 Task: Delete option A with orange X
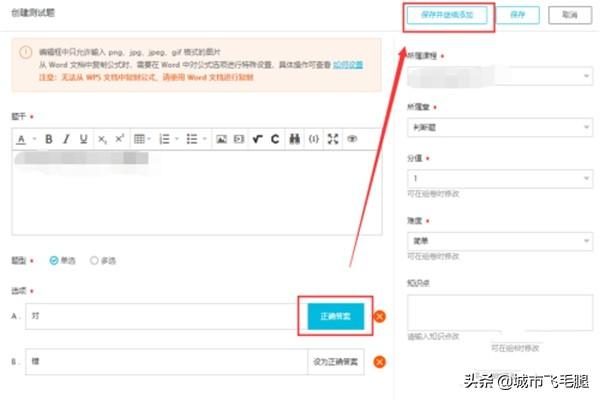coord(380,318)
